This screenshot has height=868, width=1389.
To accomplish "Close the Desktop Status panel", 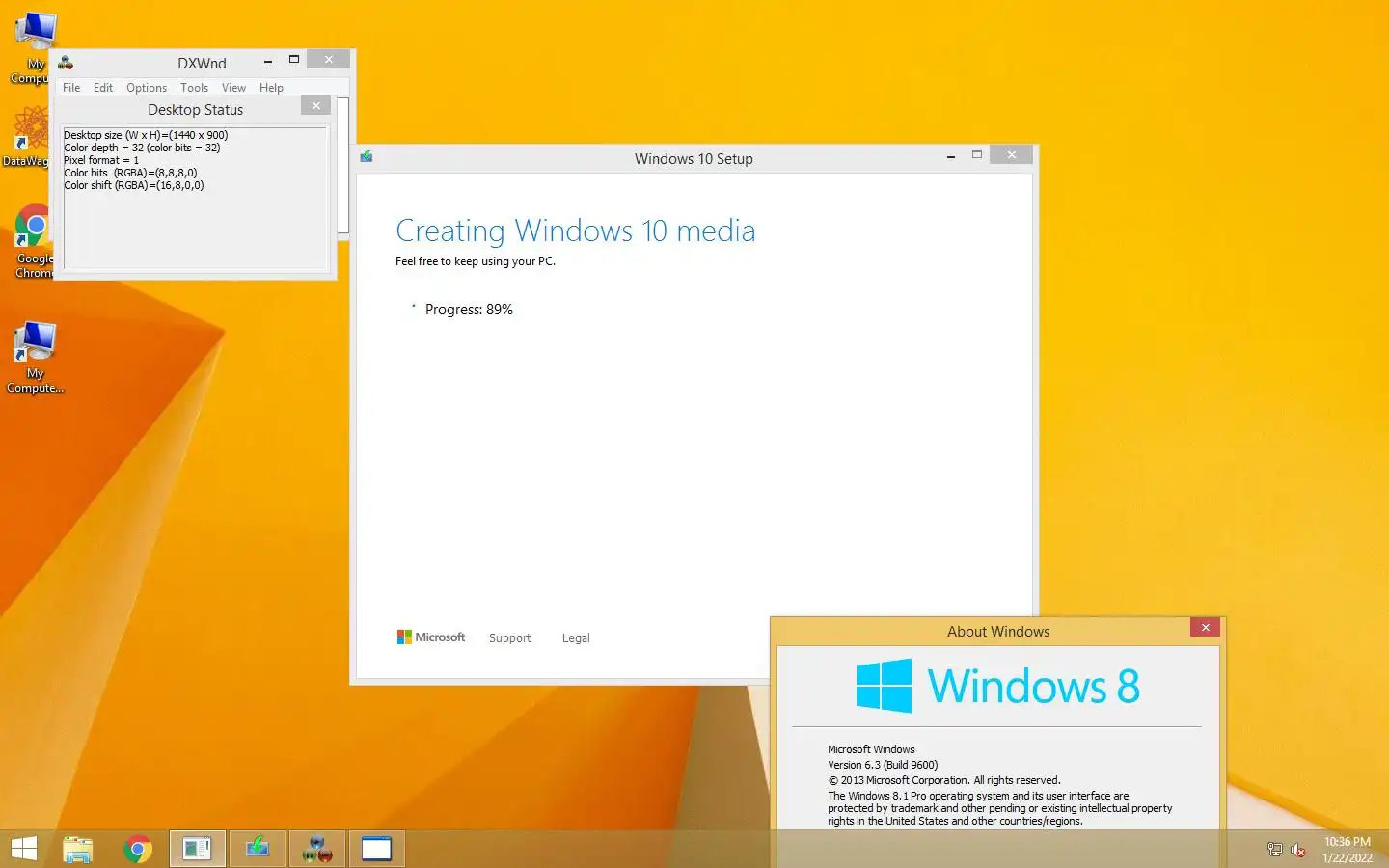I will tap(316, 106).
